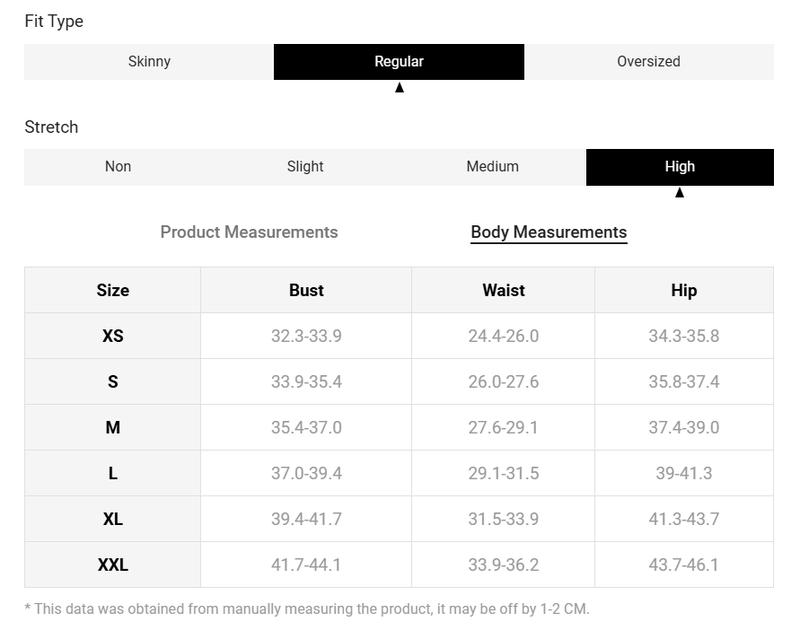Select the XXL size row label
Image resolution: width=800 pixels, height=639 pixels.
(x=113, y=564)
